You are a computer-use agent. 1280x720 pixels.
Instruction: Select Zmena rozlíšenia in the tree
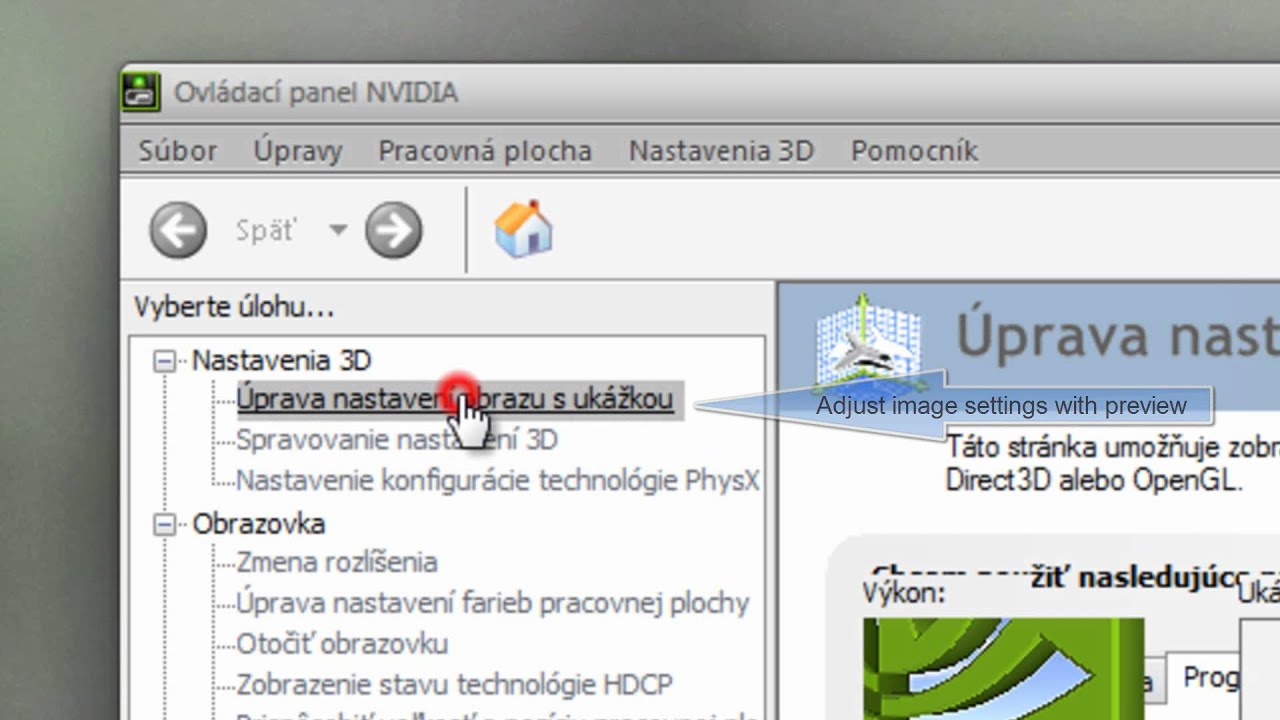337,562
